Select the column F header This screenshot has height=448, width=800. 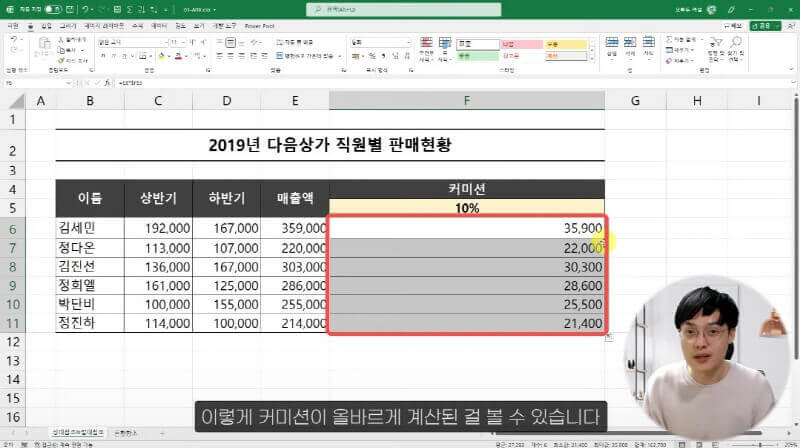[x=467, y=101]
